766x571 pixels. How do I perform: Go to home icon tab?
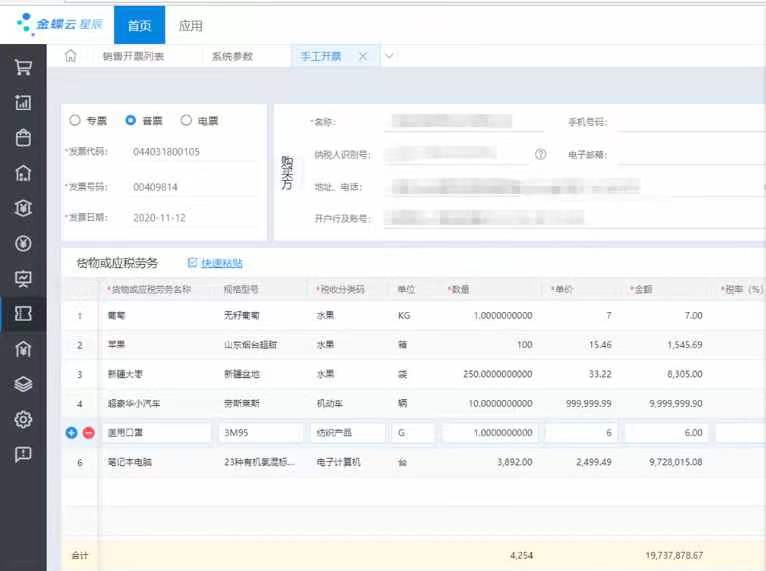click(x=70, y=57)
